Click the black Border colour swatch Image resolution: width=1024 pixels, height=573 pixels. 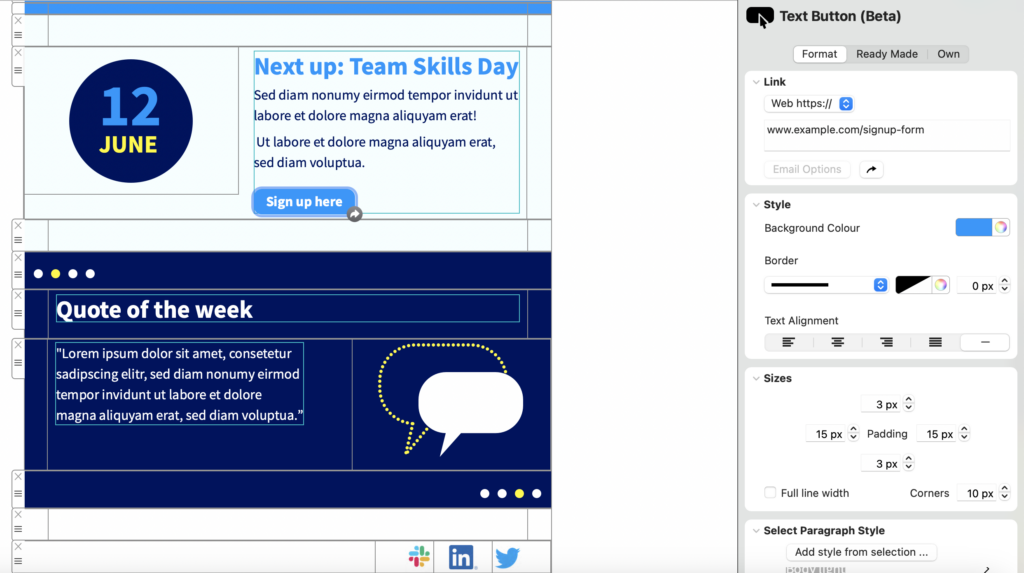913,285
